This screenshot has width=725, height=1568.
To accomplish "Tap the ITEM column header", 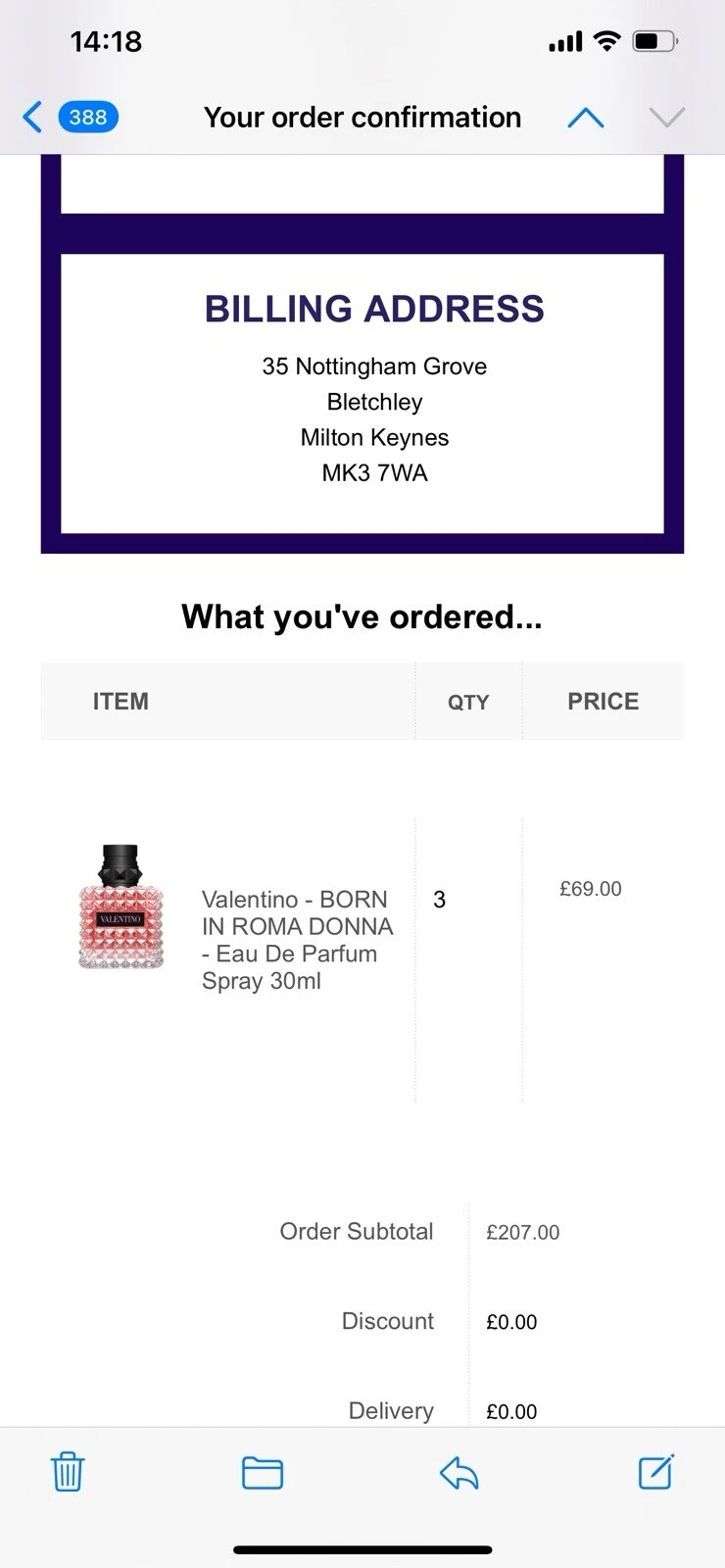I will (121, 702).
